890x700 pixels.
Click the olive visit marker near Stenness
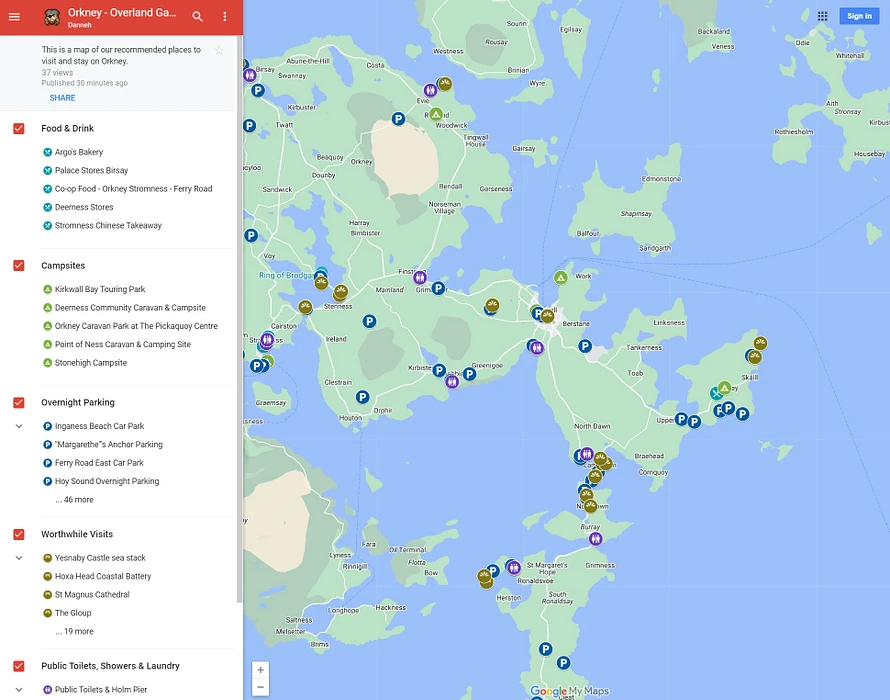point(341,292)
